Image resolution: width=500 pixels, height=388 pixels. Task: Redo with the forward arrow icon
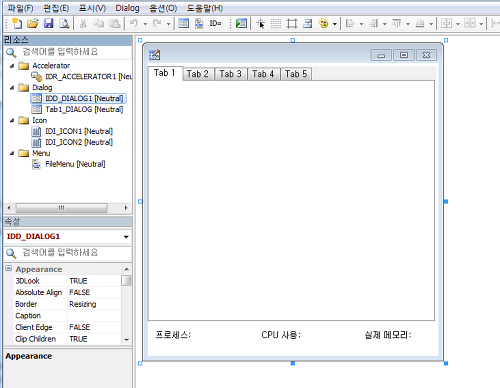click(157, 23)
